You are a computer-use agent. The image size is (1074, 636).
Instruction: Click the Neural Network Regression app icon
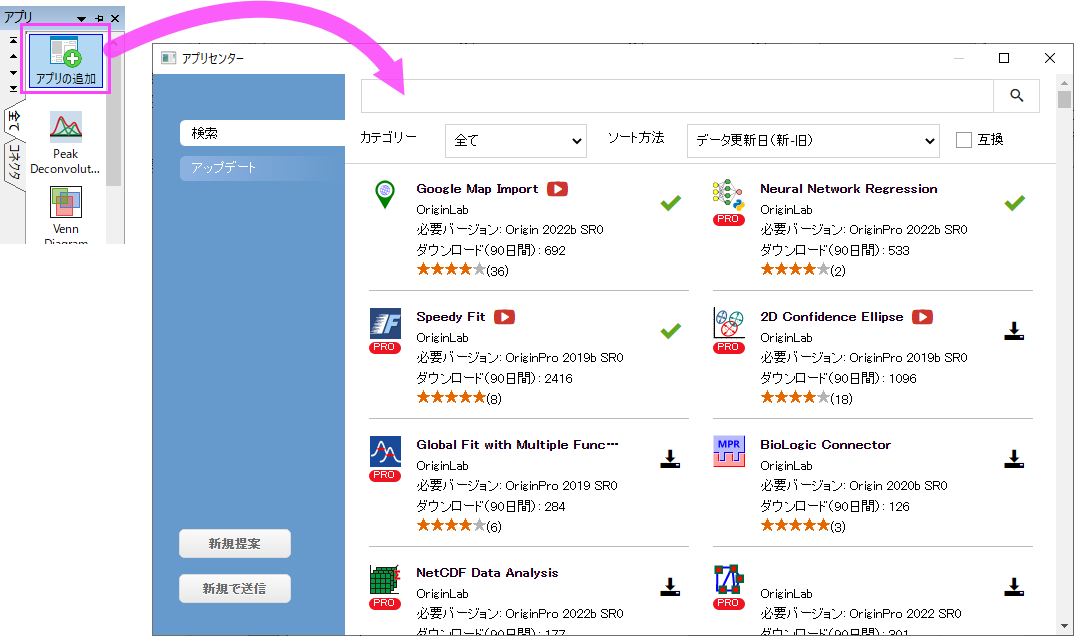pyautogui.click(x=728, y=195)
